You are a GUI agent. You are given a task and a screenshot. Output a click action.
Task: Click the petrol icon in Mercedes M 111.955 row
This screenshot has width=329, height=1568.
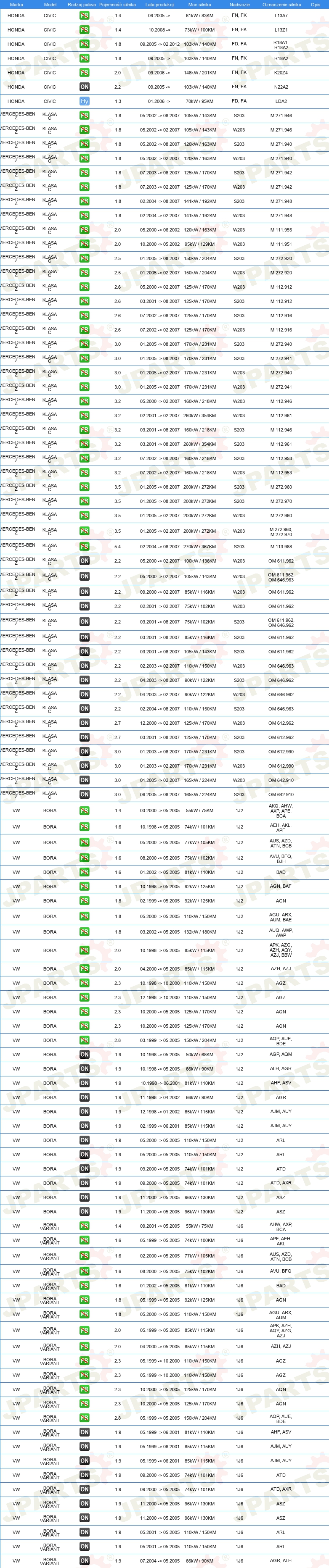(x=85, y=230)
